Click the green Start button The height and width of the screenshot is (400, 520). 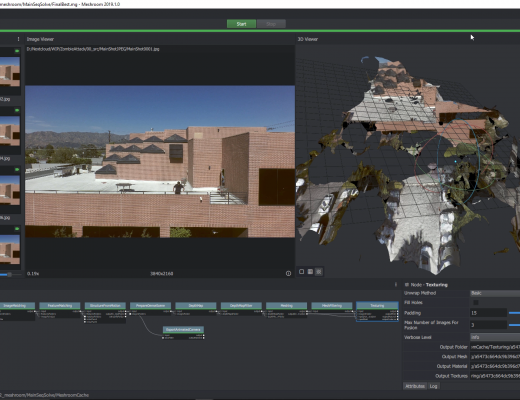(x=241, y=24)
